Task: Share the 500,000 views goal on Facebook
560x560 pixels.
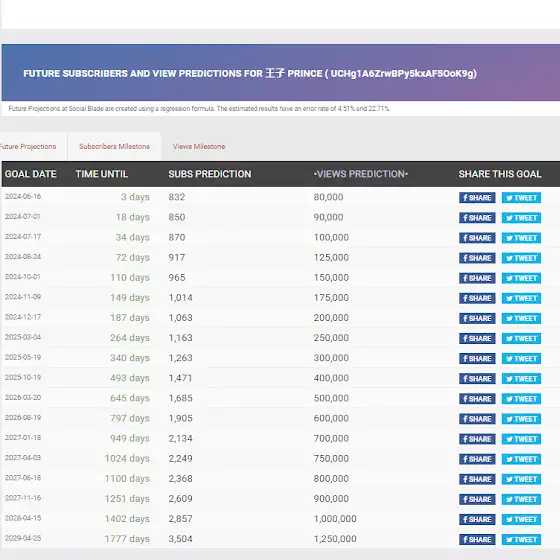Action: click(x=477, y=399)
